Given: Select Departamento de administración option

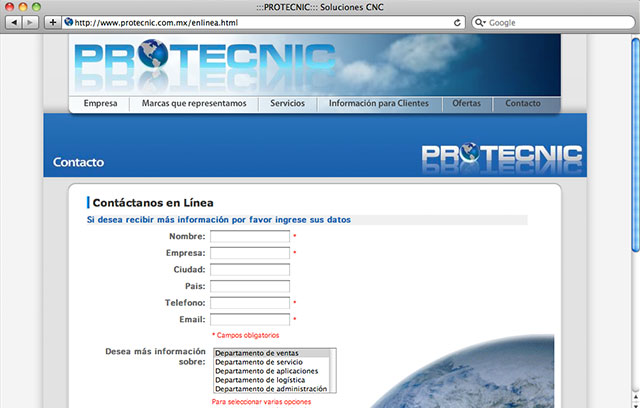Looking at the screenshot, I should pyautogui.click(x=272, y=389).
